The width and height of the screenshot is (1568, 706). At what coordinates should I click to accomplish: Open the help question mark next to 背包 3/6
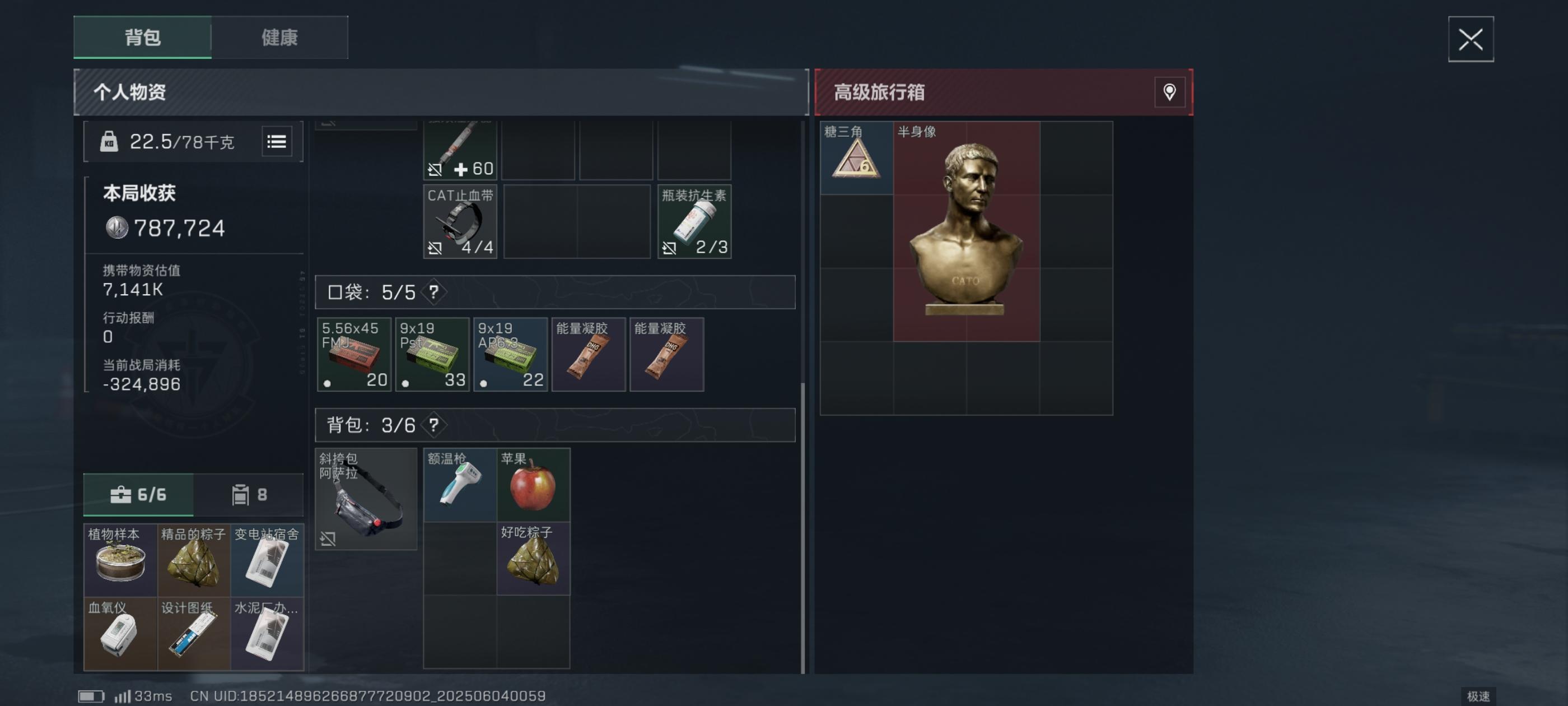433,425
